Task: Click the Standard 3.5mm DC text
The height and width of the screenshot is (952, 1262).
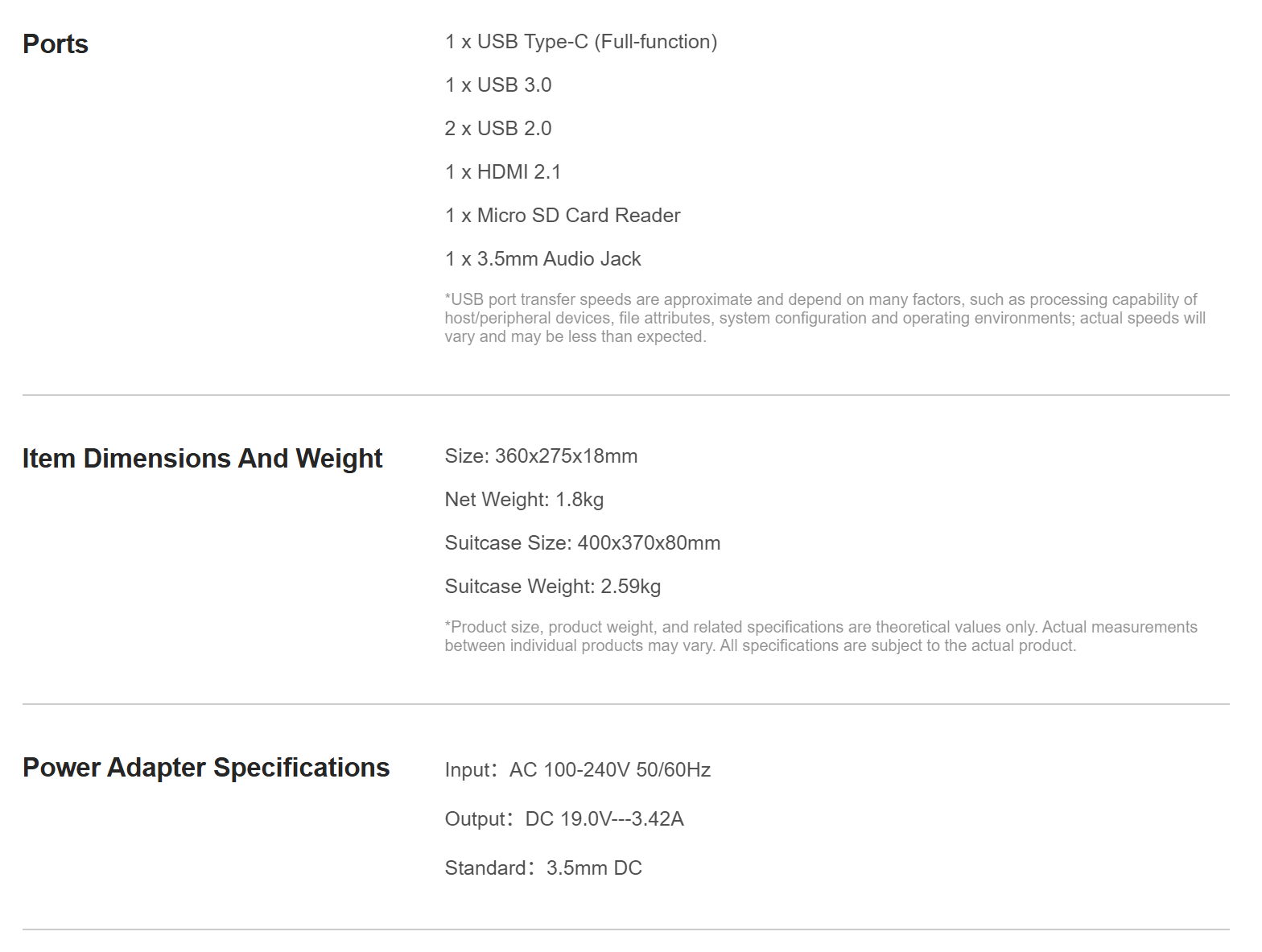Action: 543,868
